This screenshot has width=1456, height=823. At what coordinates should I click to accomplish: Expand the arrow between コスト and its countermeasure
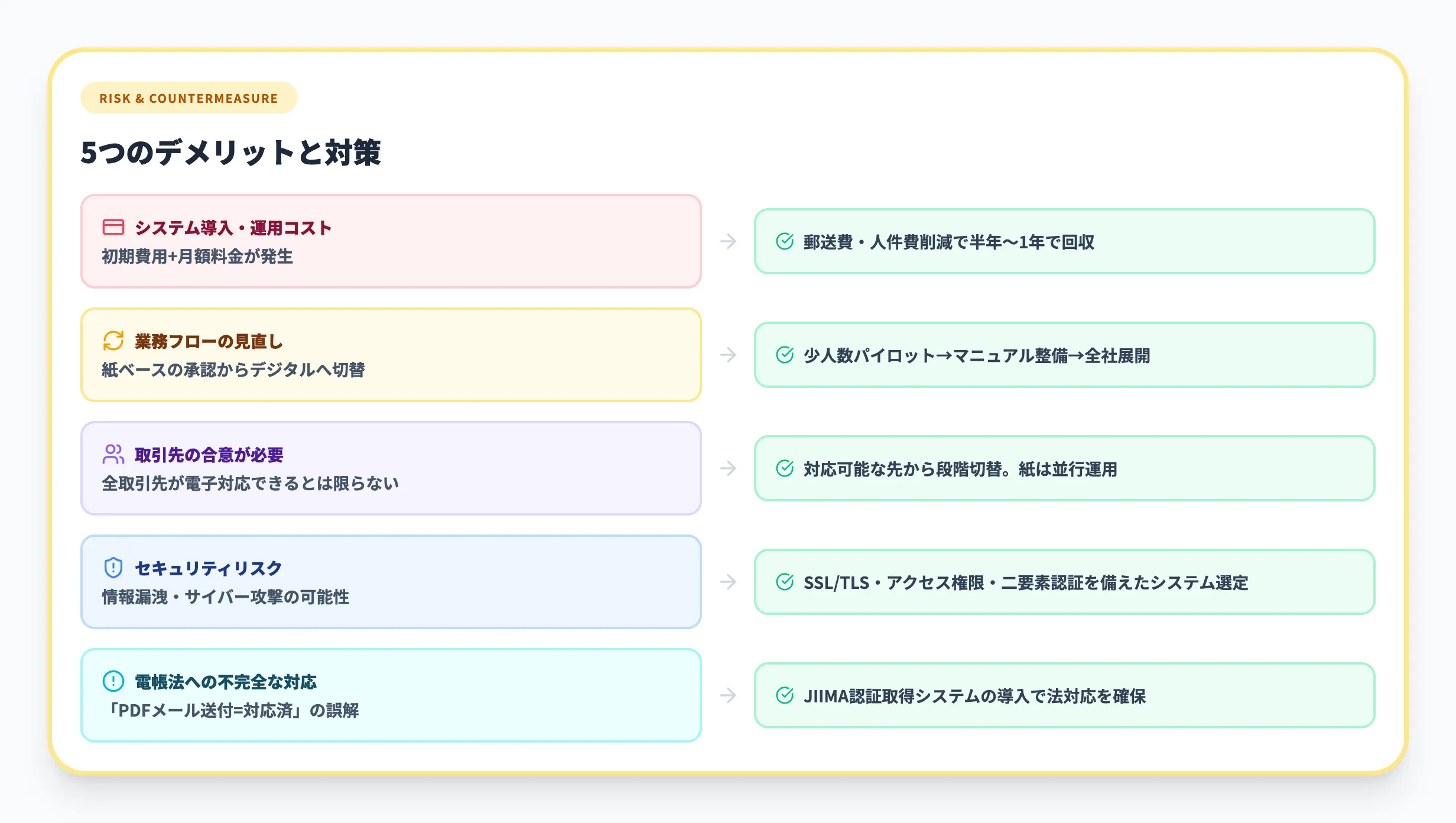coord(728,241)
